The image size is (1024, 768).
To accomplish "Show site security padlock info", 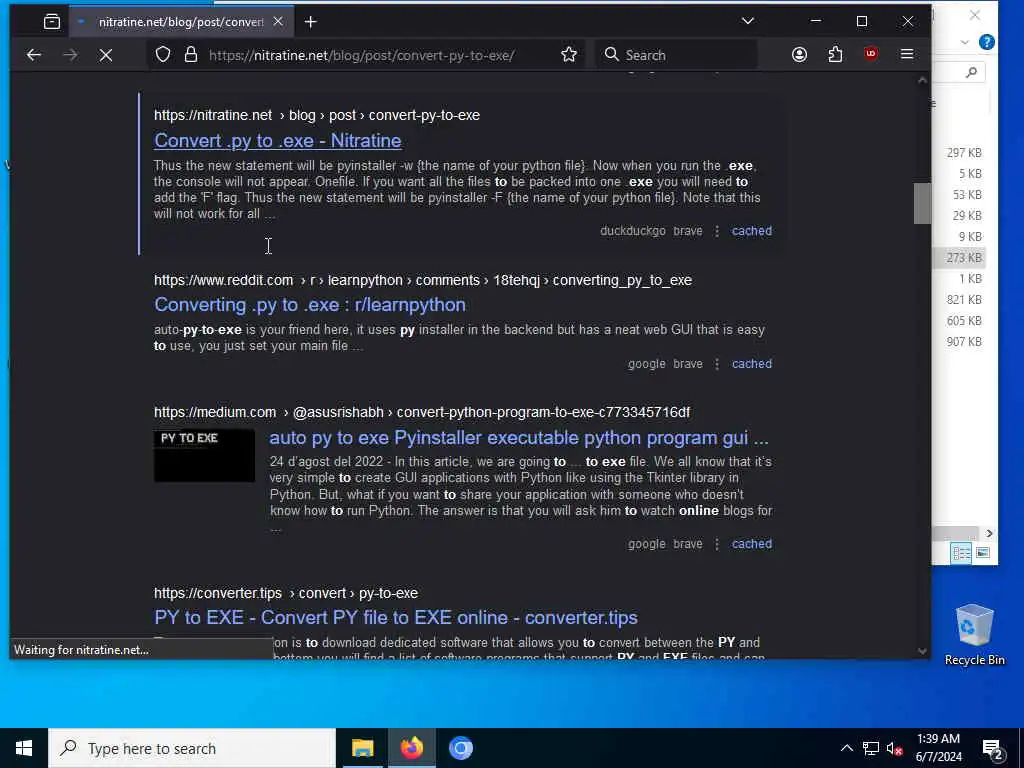I will (190, 55).
